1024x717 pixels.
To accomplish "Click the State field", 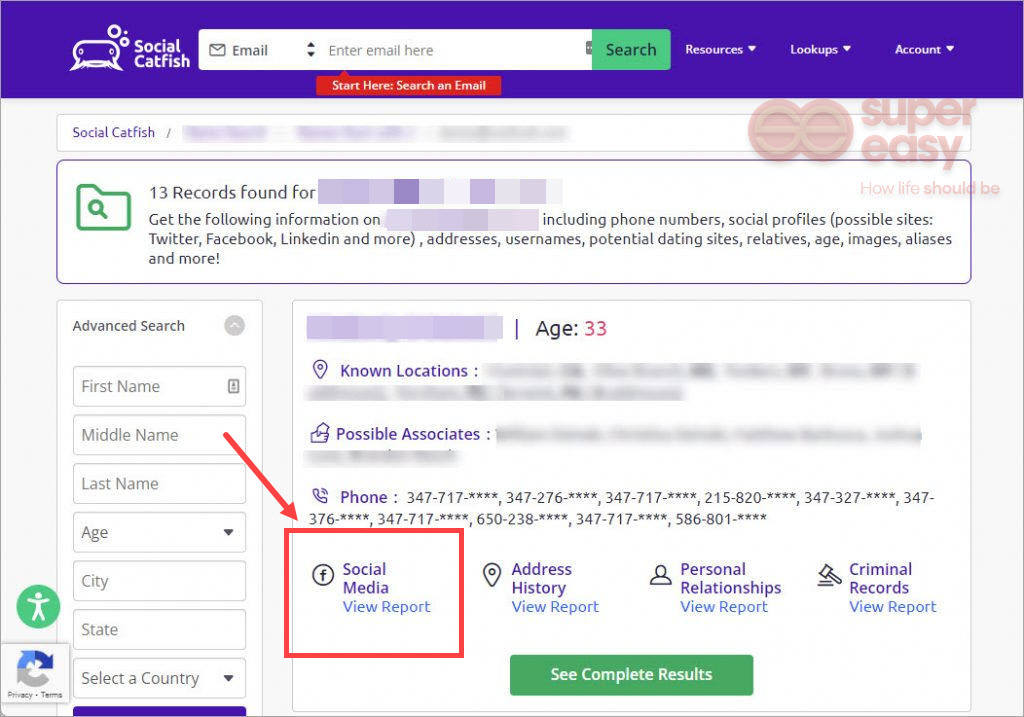I will tap(159, 629).
